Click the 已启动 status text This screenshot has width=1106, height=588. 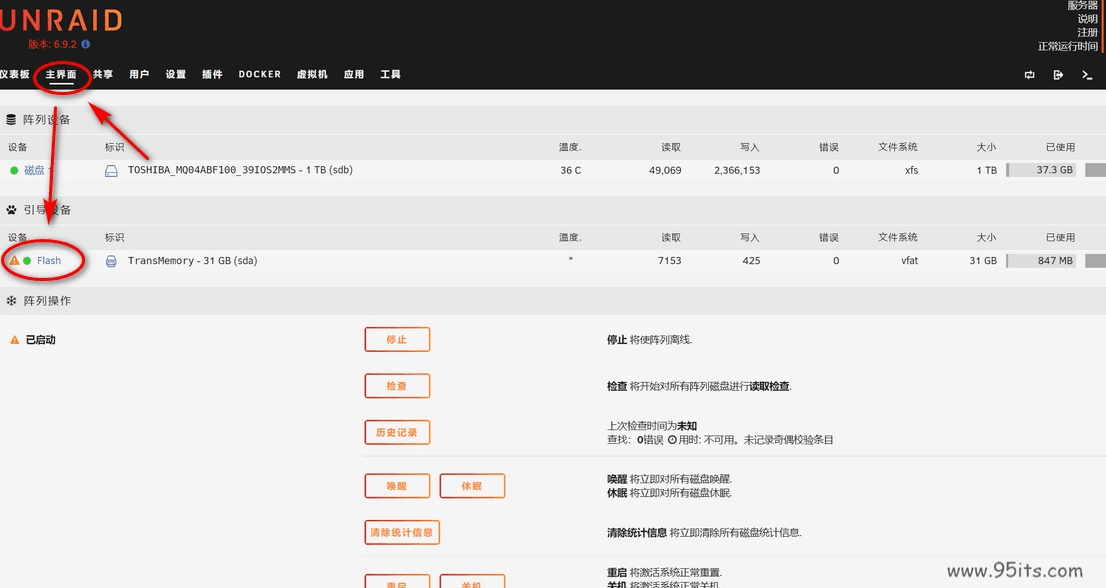pos(41,340)
